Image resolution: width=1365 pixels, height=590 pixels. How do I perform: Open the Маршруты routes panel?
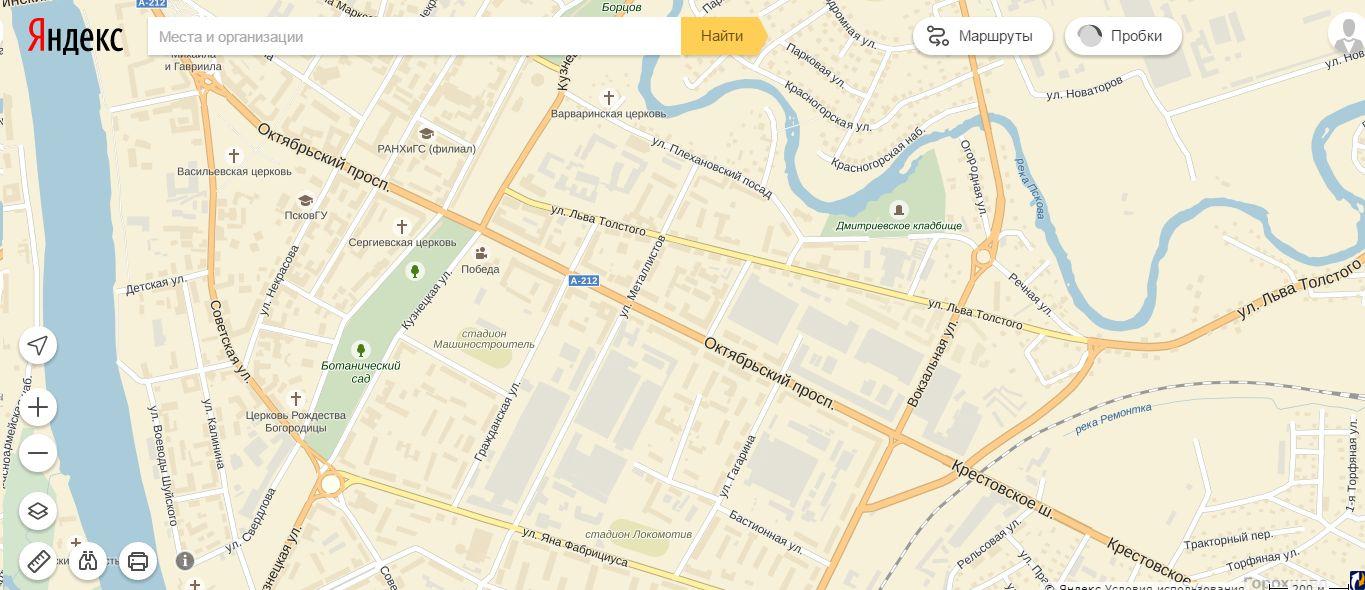(982, 36)
